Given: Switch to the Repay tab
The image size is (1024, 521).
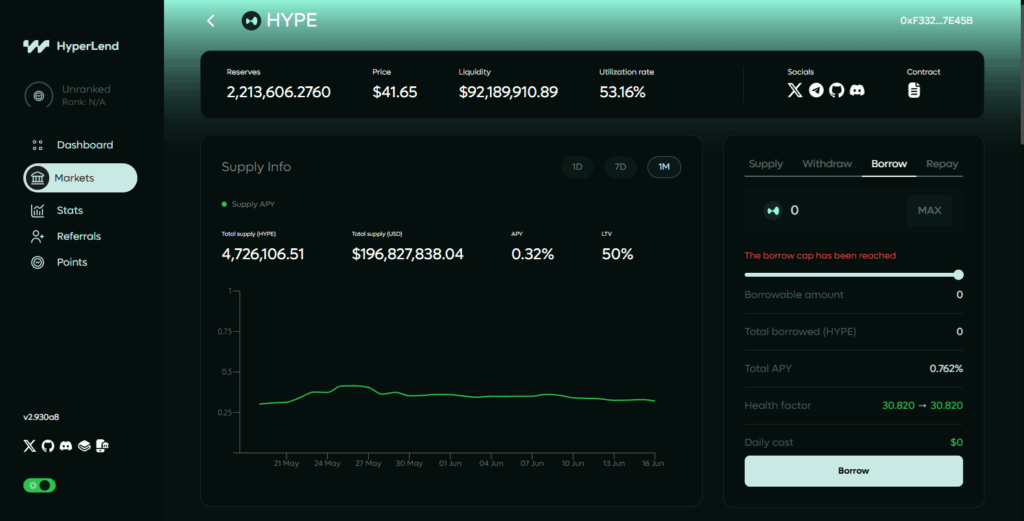Looking at the screenshot, I should point(942,164).
